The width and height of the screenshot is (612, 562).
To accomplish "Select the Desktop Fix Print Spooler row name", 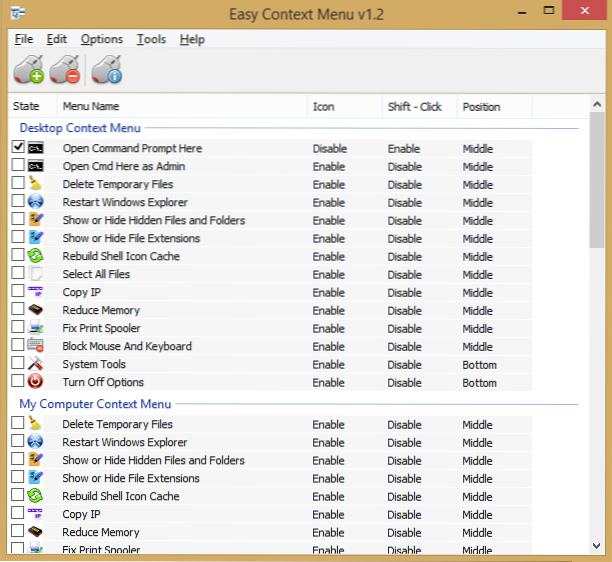I will point(101,328).
